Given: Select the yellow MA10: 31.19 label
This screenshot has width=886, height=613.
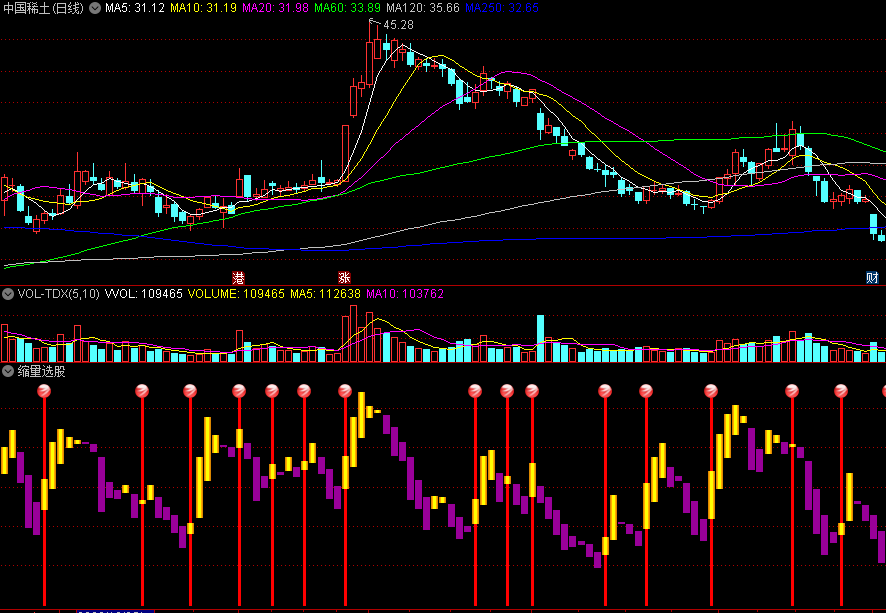Looking at the screenshot, I should 203,8.
